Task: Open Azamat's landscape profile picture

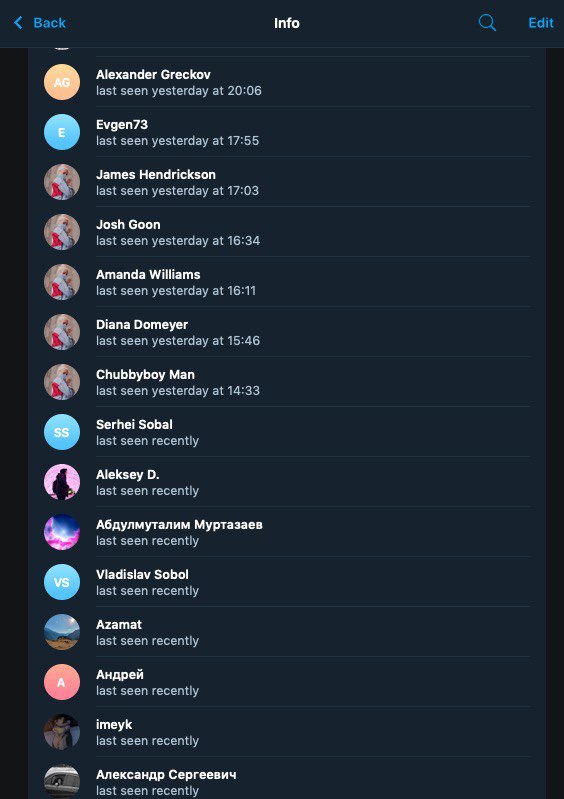Action: click(x=62, y=632)
